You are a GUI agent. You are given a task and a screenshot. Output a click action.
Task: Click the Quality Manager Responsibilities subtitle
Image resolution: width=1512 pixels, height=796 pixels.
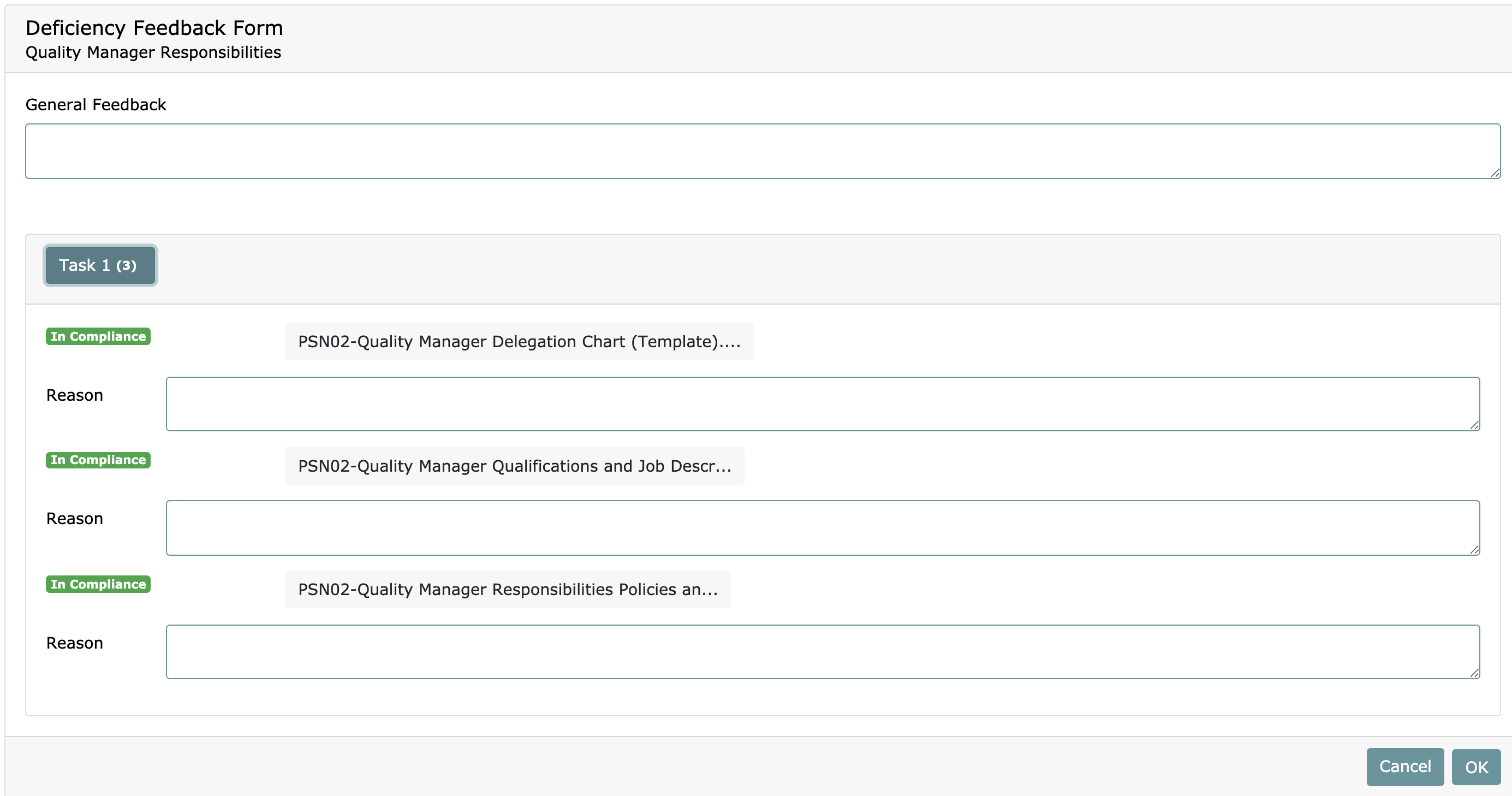(x=153, y=52)
